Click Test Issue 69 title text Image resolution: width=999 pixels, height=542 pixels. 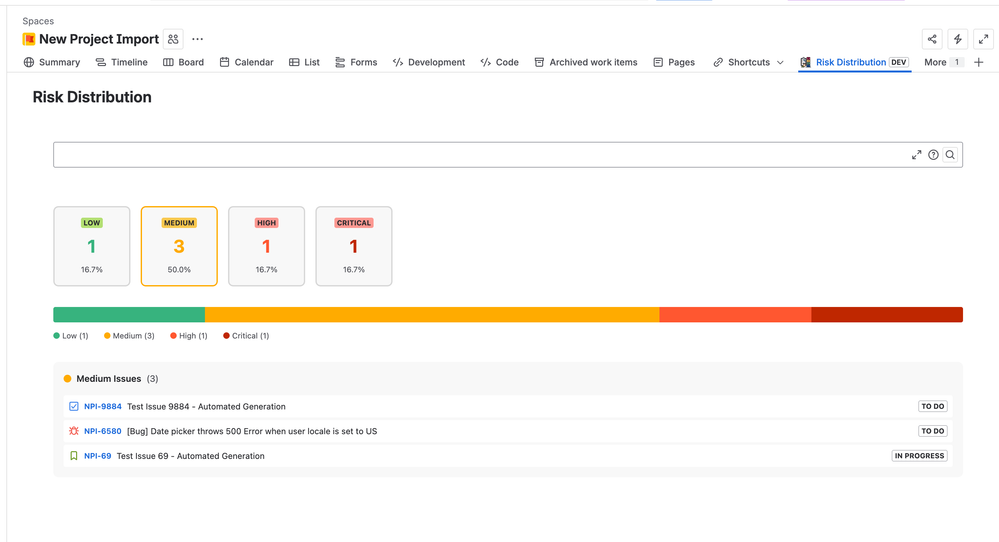point(190,456)
